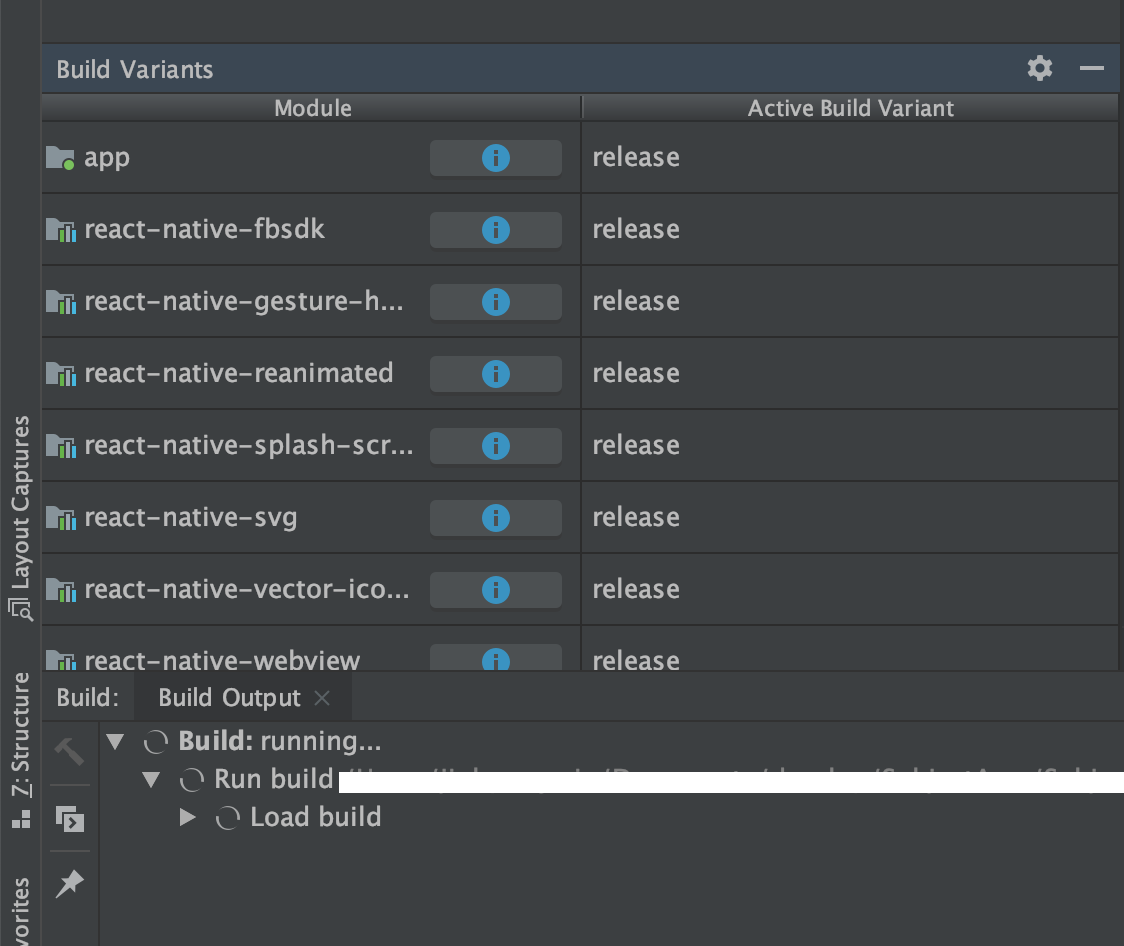Image resolution: width=1124 pixels, height=946 pixels.
Task: Click spinner icon next to Load build
Action: 227,818
